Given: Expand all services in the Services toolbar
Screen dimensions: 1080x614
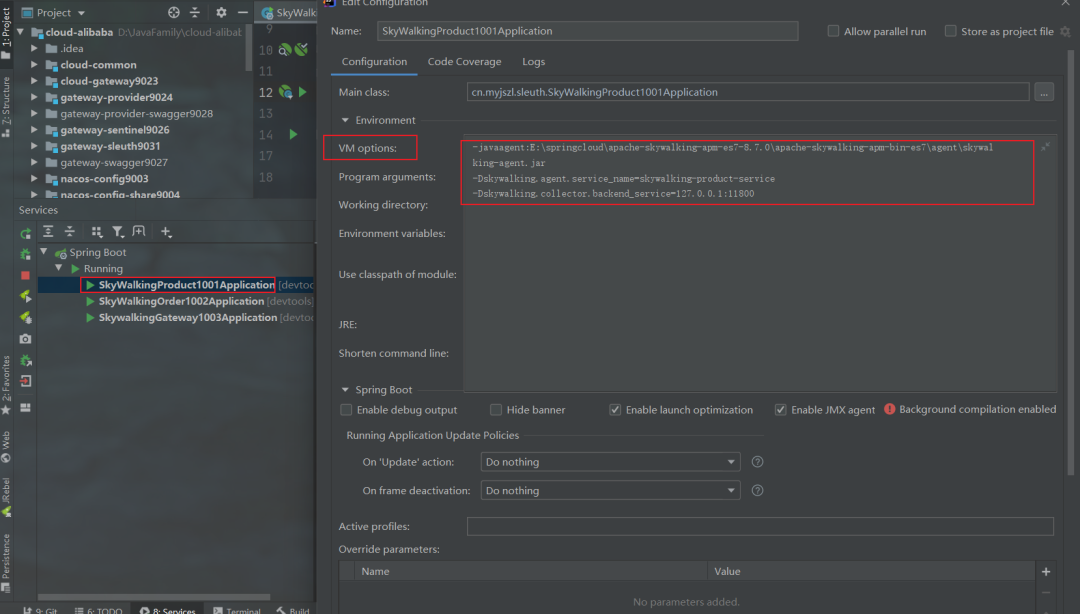Looking at the screenshot, I should point(48,232).
